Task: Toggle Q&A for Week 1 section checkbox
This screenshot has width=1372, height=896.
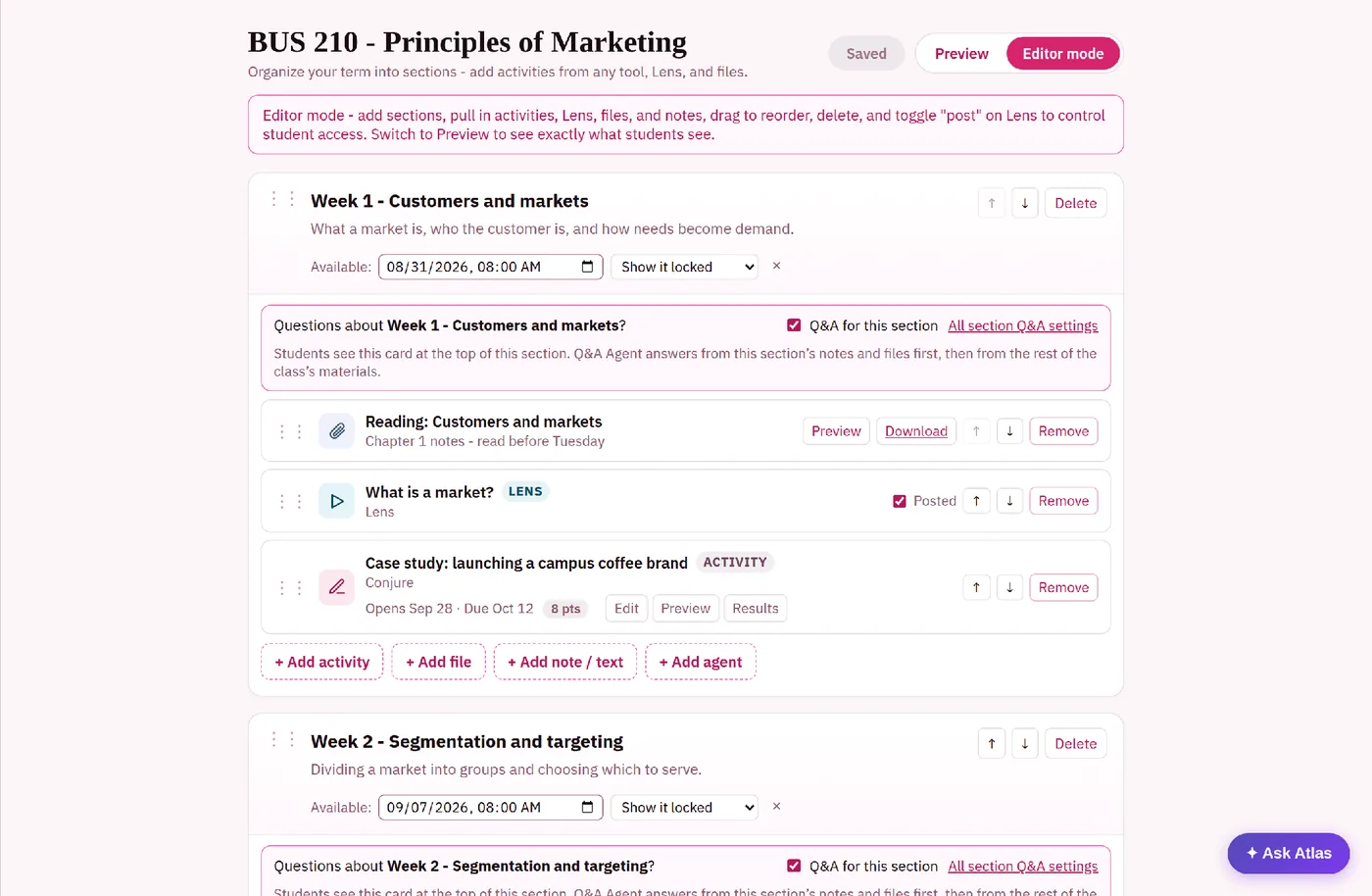Action: coord(794,325)
